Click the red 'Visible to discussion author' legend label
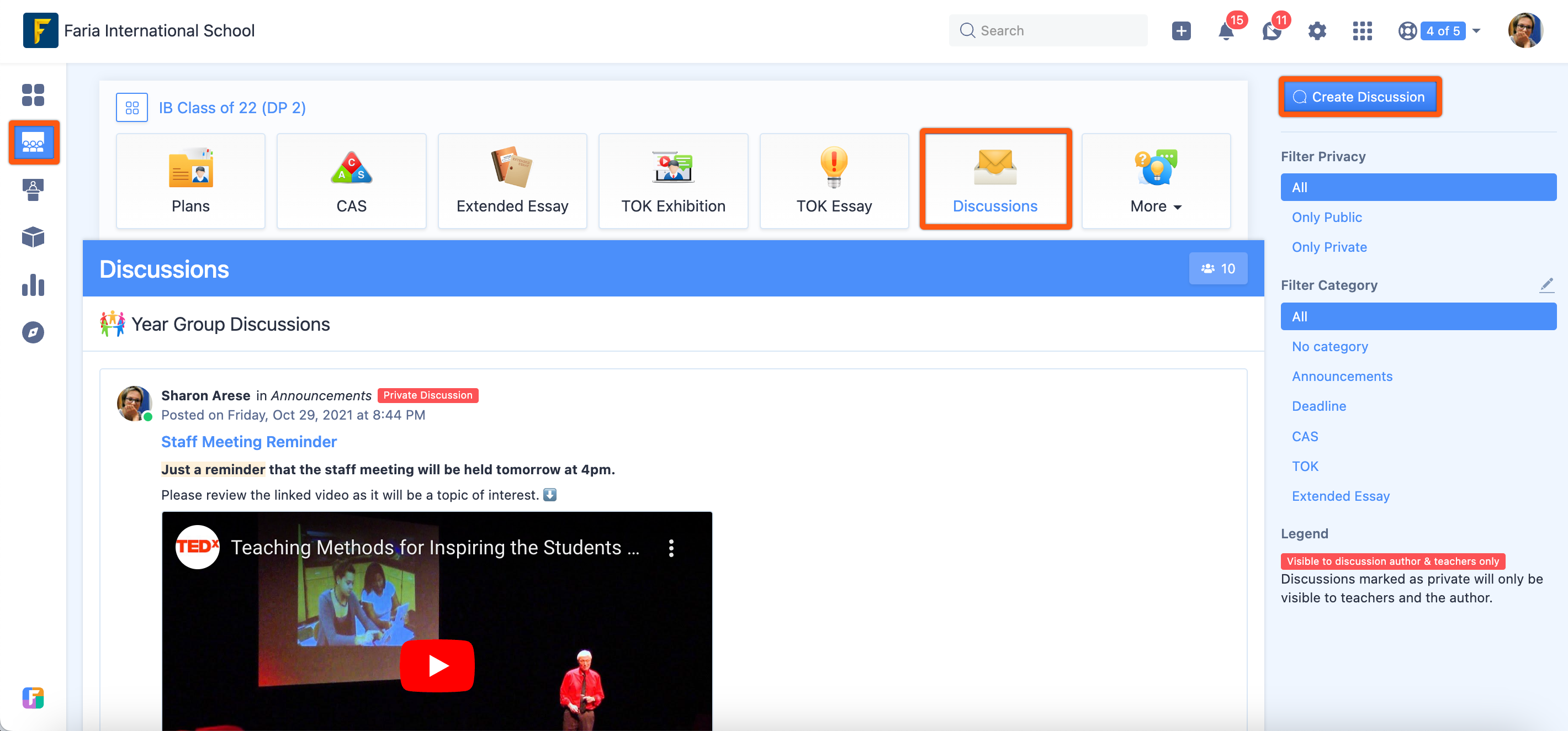 point(1392,561)
